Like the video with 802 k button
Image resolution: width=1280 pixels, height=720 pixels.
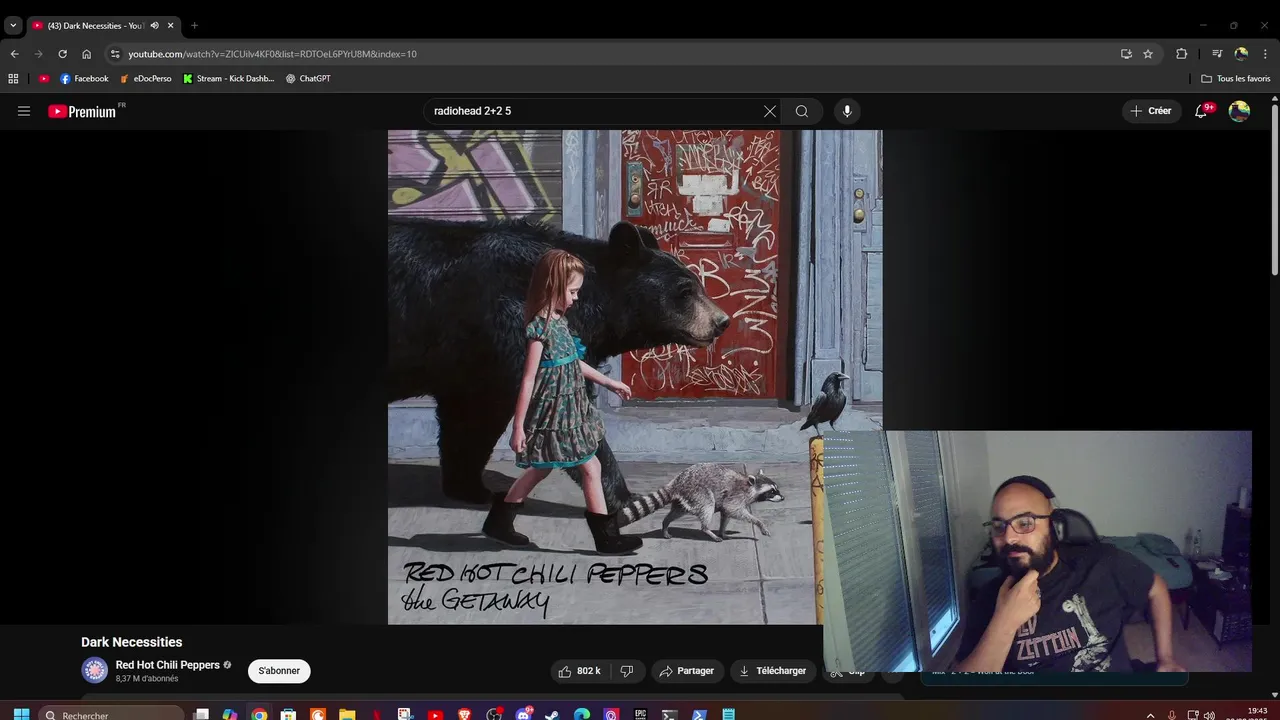(x=580, y=671)
